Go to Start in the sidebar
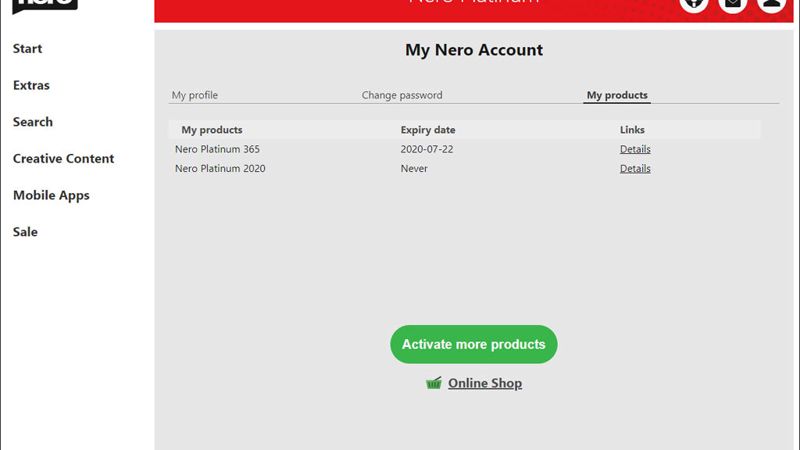The width and height of the screenshot is (800, 450). (28, 48)
